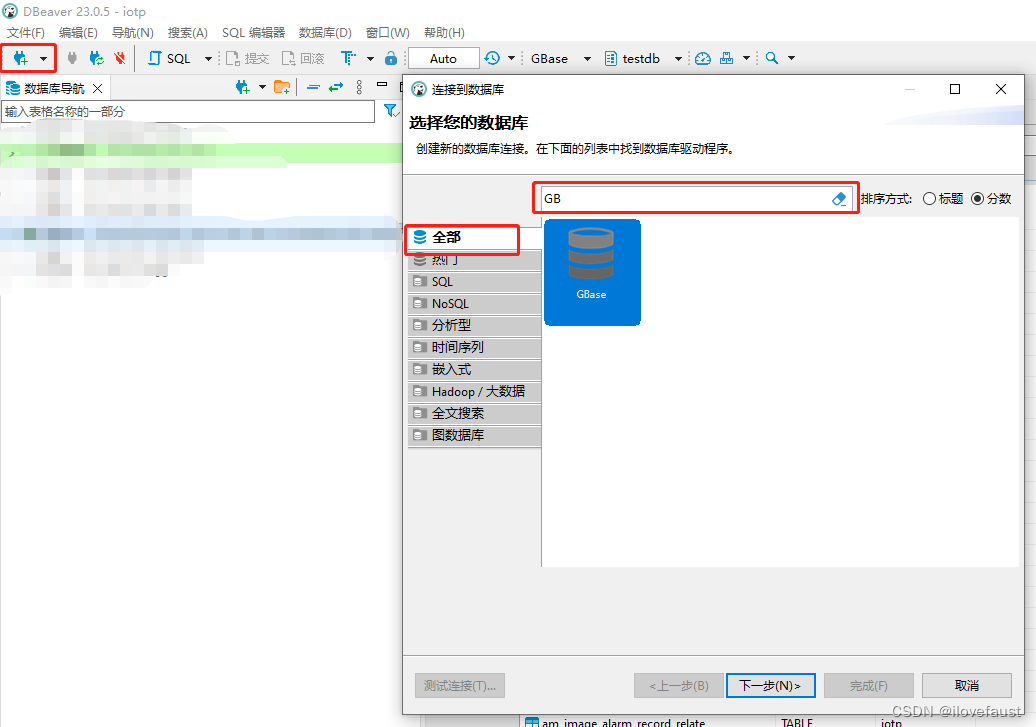The image size is (1036, 727).
Task: Click the transaction log clock icon
Action: pos(492,58)
